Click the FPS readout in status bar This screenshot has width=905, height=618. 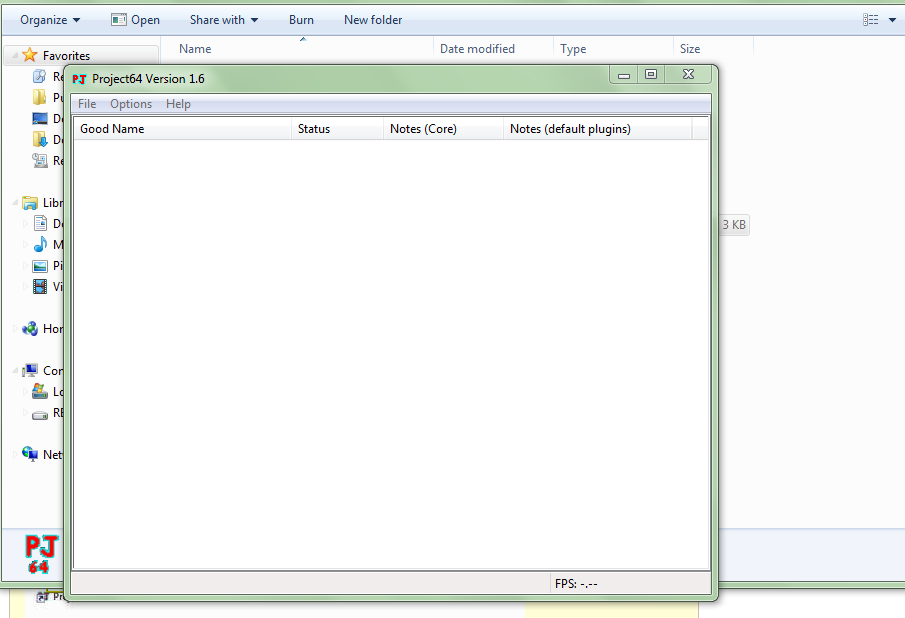(576, 584)
